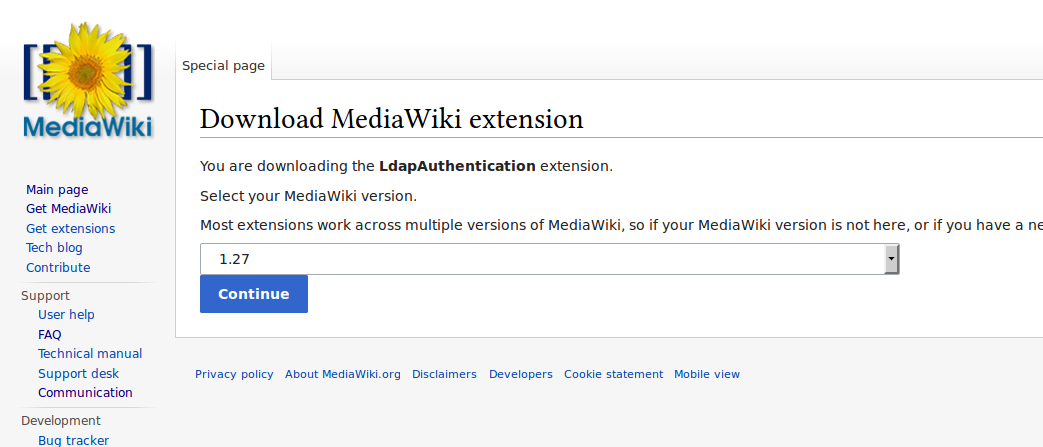
Task: Open User help under Support
Action: (x=66, y=315)
